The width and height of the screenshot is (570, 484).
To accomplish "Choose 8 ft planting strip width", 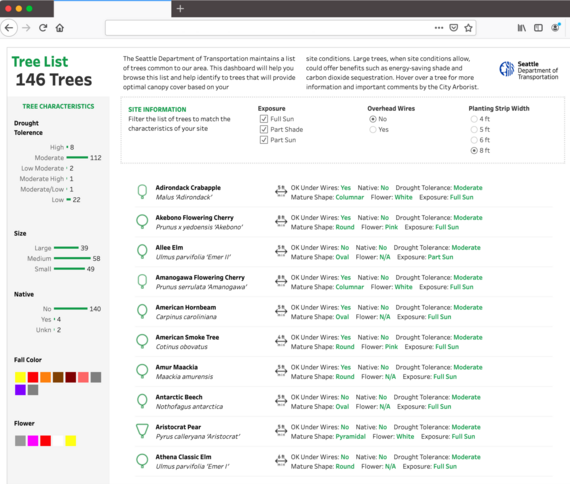I will click(x=474, y=151).
